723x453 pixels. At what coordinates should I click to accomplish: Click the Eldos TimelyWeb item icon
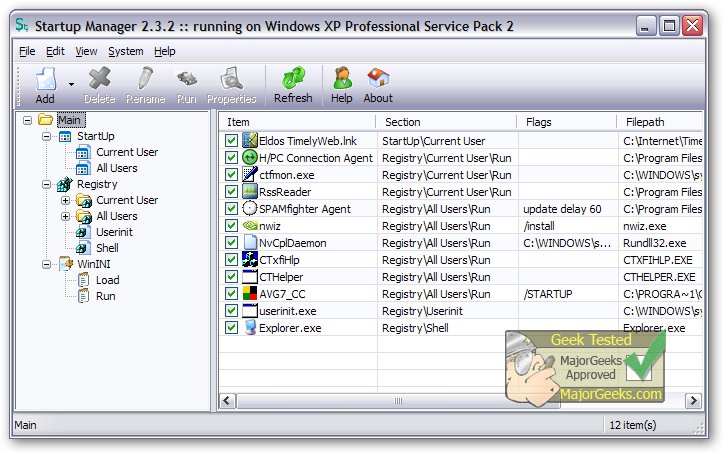[249, 140]
